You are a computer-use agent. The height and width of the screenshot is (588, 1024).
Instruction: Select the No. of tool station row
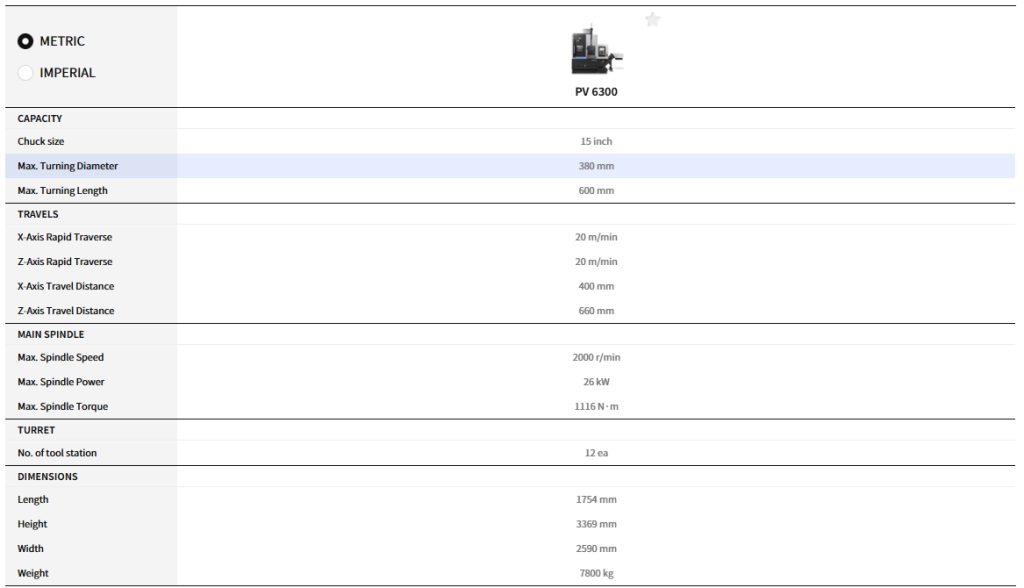pos(57,454)
